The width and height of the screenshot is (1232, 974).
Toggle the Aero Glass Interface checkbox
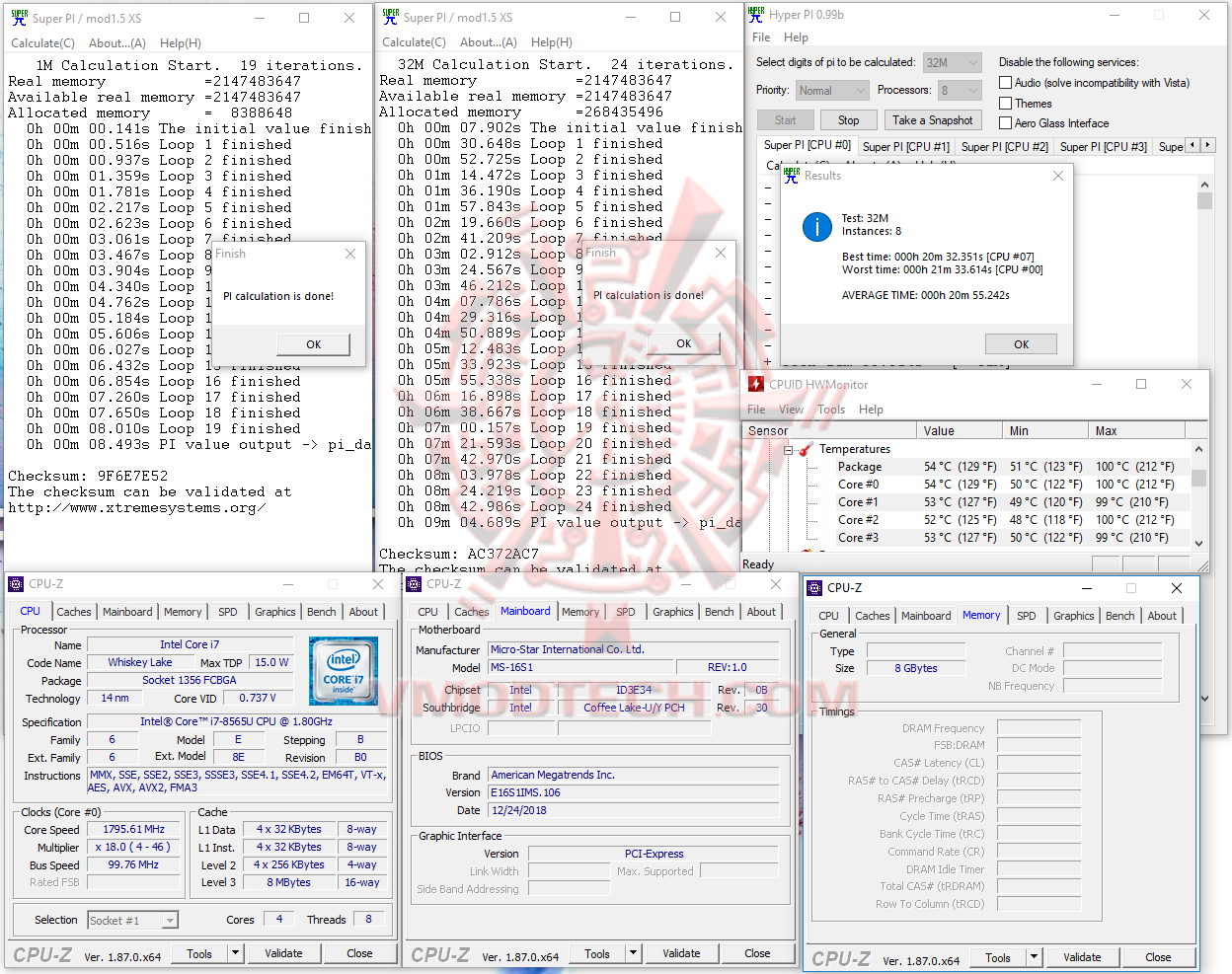(1005, 123)
